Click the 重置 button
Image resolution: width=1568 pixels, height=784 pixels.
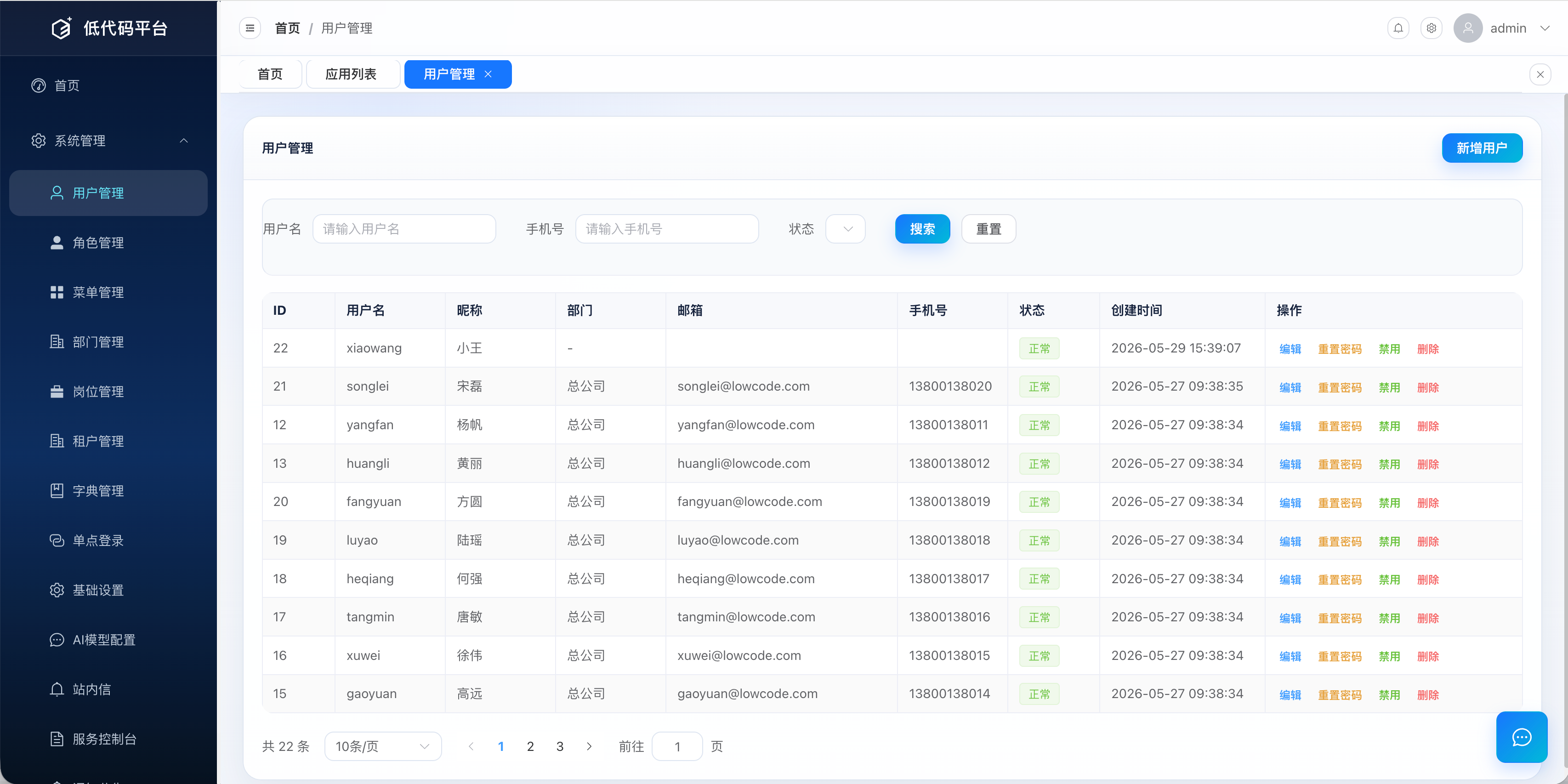tap(989, 229)
